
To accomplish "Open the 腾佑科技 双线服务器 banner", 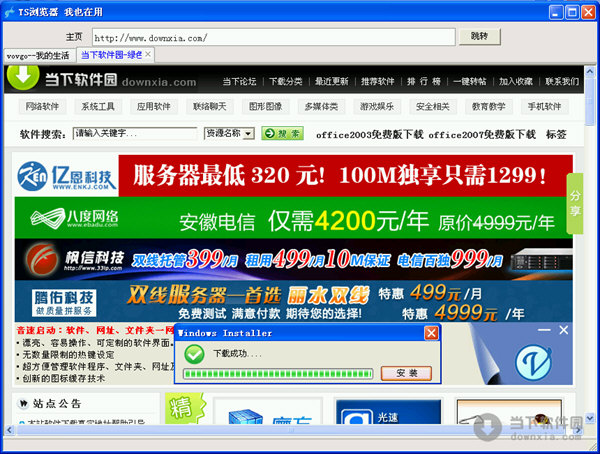I will (x=293, y=301).
